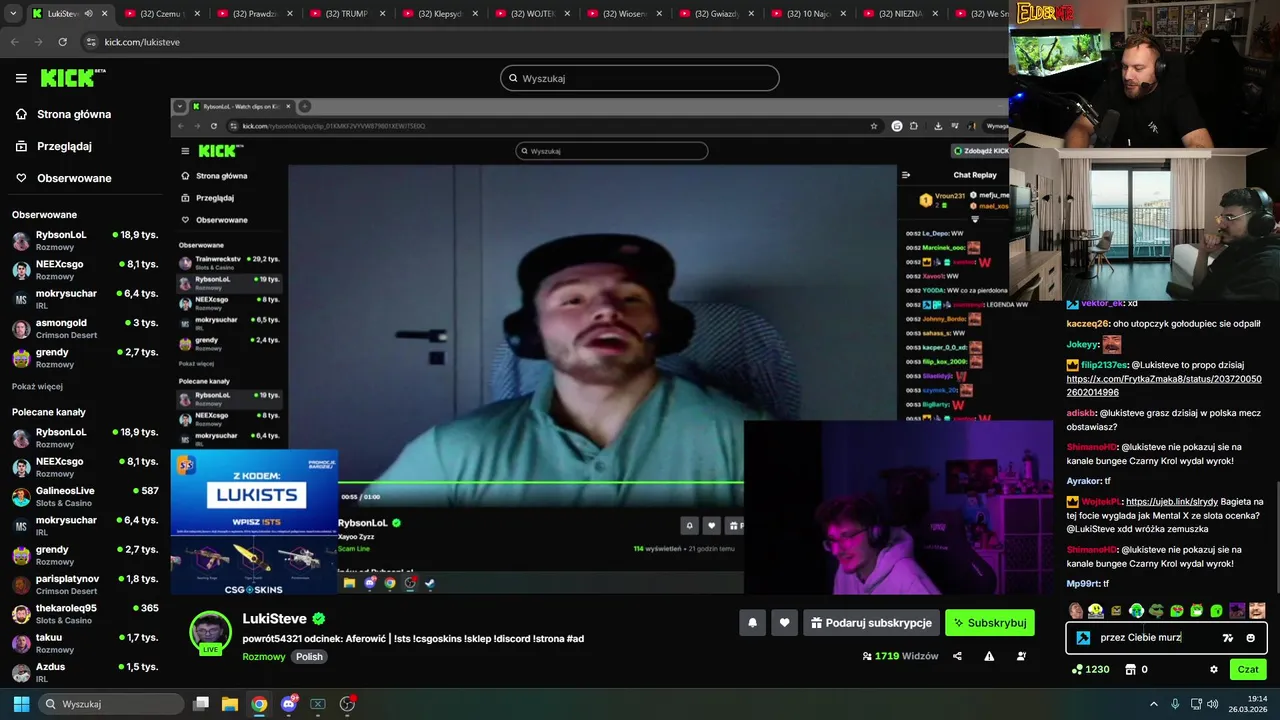Click Podaruj subskrypcje gift button
The height and width of the screenshot is (720, 1280).
(x=871, y=623)
